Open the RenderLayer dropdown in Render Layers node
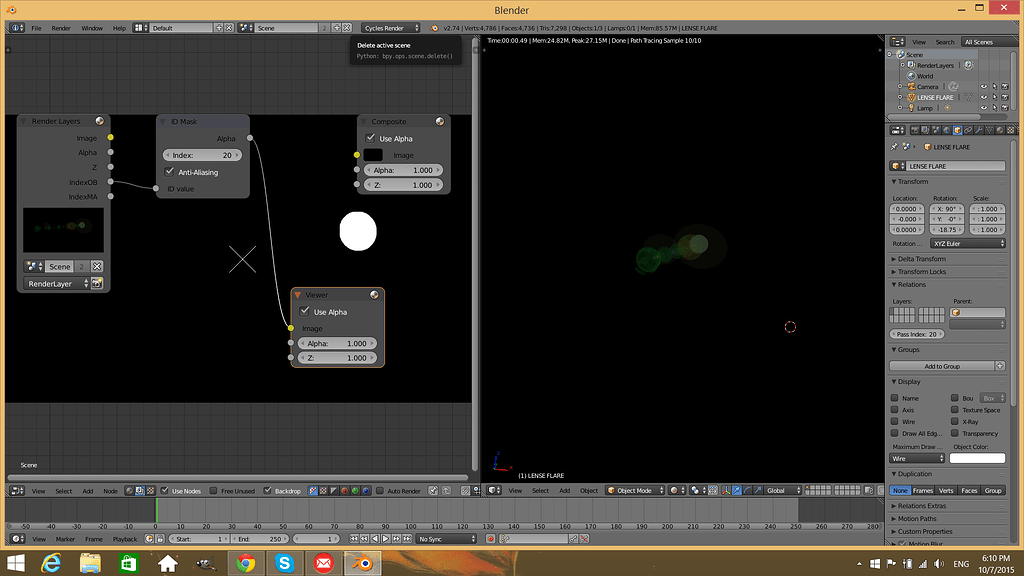Screen dimensions: 1024x576 (x=57, y=283)
